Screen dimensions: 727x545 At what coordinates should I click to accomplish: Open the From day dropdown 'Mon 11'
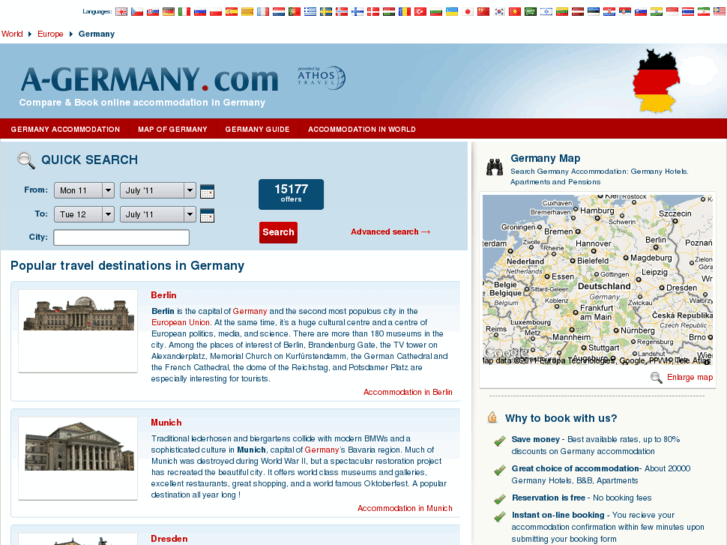coord(84,190)
